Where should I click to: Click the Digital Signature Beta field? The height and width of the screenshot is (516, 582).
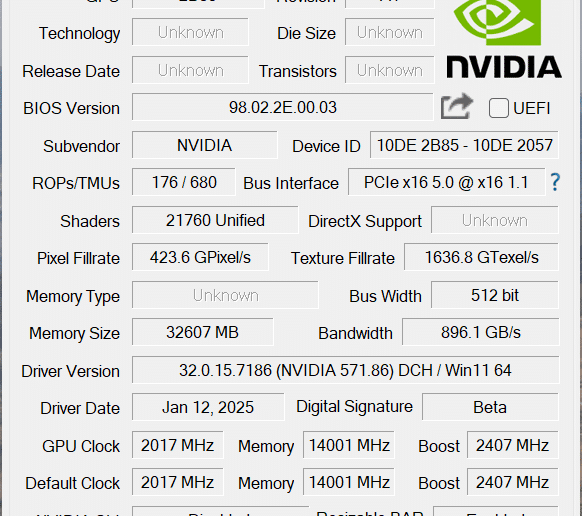[x=490, y=407]
